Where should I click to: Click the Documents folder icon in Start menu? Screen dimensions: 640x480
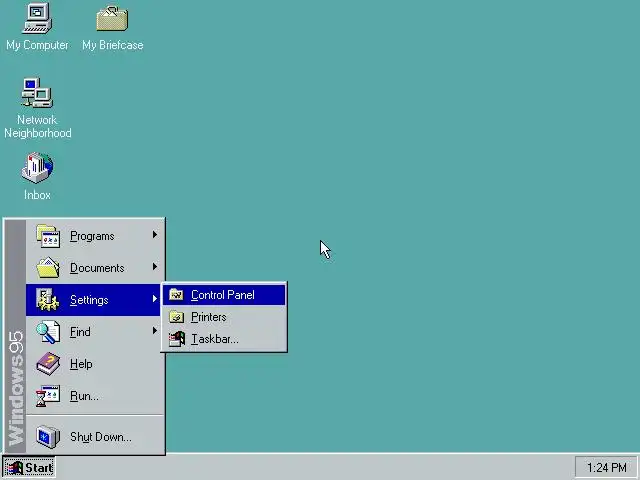tap(48, 268)
